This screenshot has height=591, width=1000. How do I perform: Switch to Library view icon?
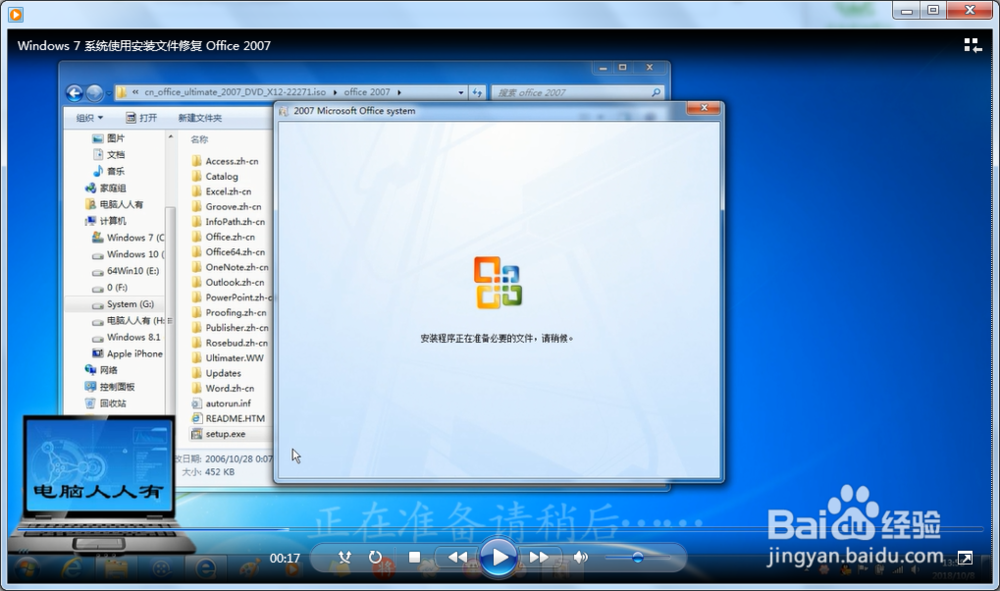(972, 45)
